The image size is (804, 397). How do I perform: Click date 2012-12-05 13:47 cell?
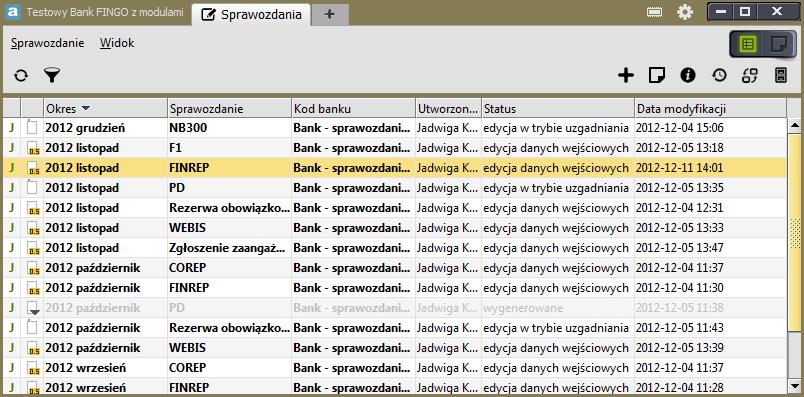coord(710,248)
